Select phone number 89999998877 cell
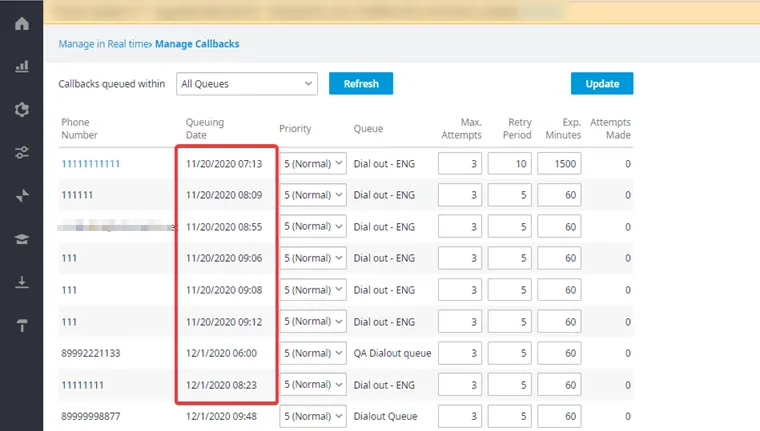760x431 pixels. click(91, 416)
